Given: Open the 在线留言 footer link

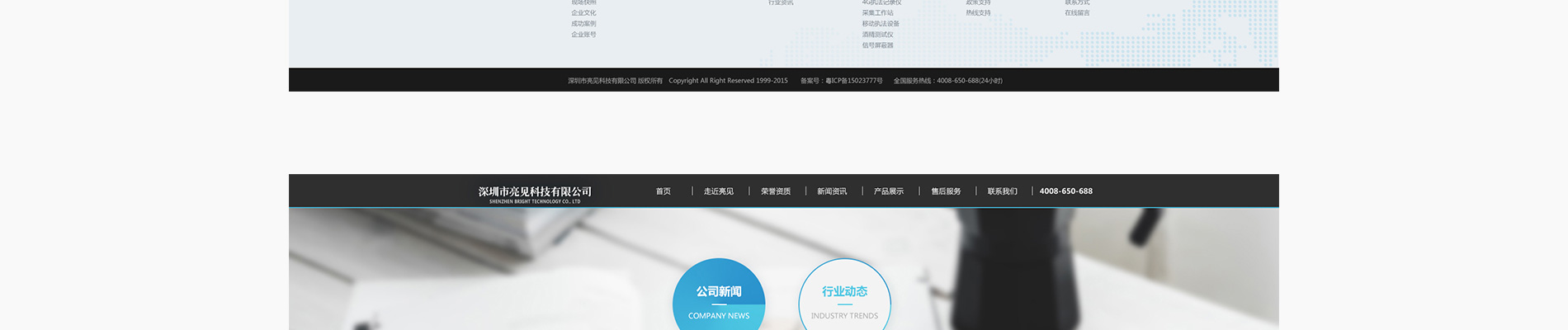Looking at the screenshot, I should click(1077, 13).
